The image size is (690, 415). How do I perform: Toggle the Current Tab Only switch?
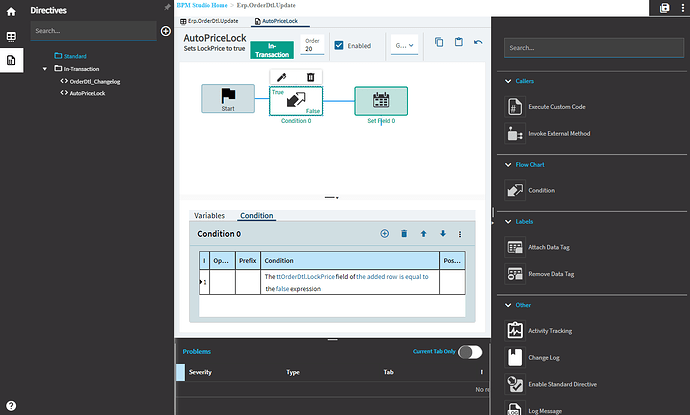[470, 352]
